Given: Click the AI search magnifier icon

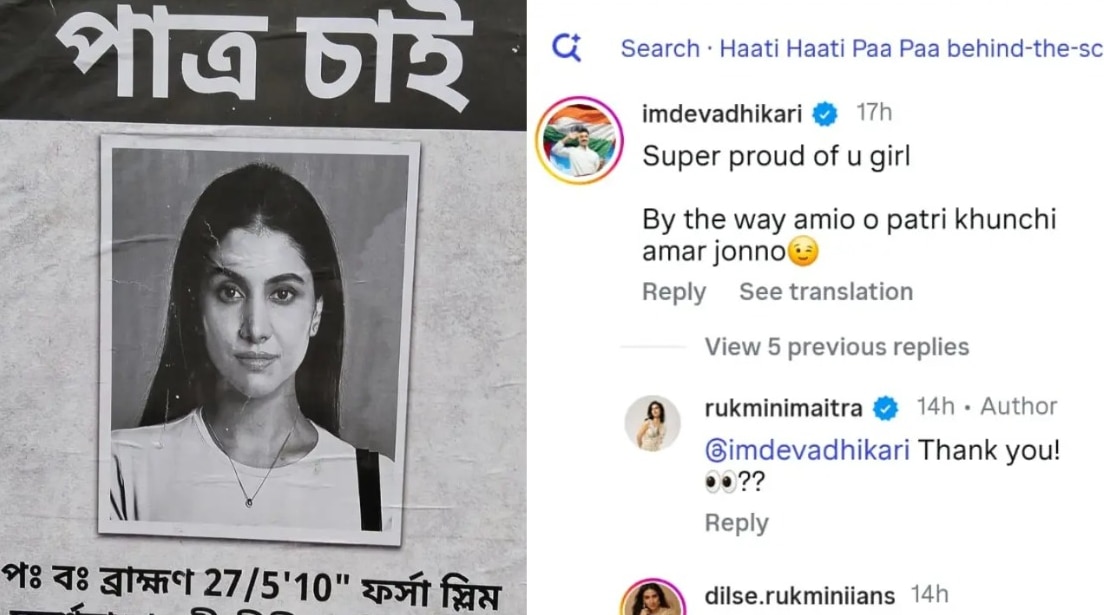Looking at the screenshot, I should pos(567,48).
